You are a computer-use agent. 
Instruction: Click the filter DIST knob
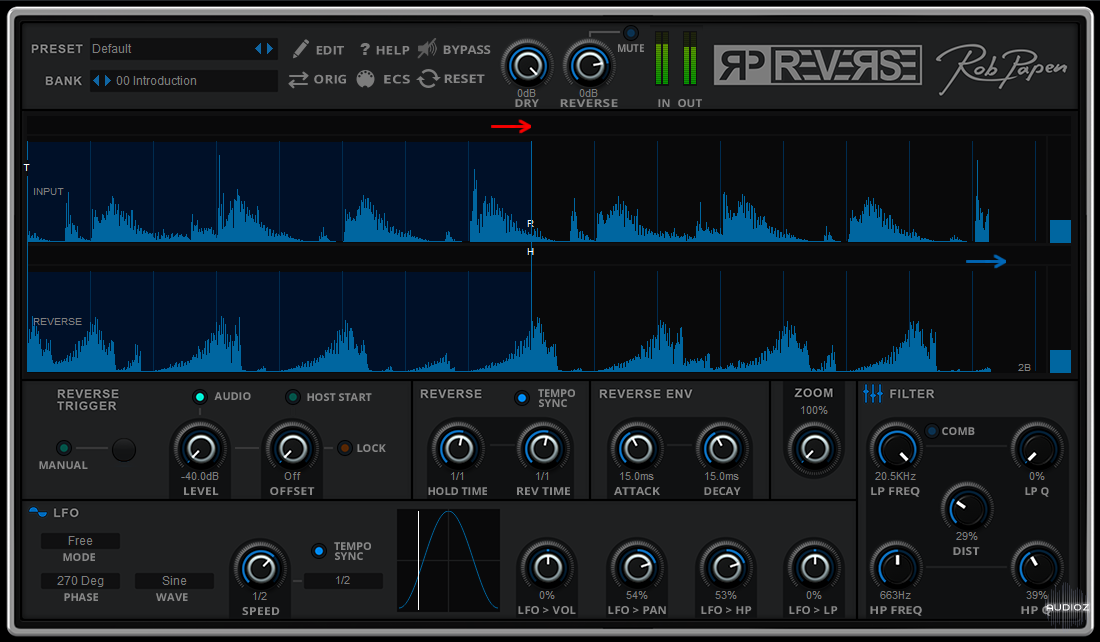966,508
